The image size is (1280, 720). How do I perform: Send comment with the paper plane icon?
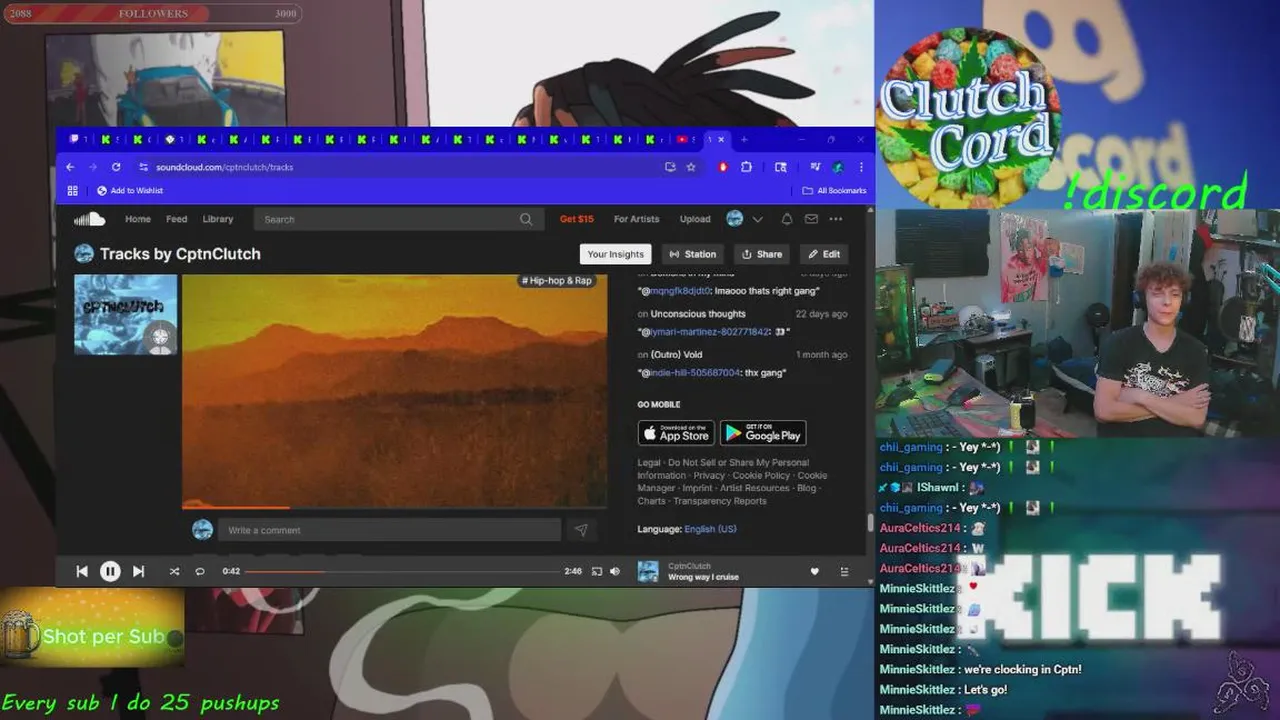[x=581, y=530]
